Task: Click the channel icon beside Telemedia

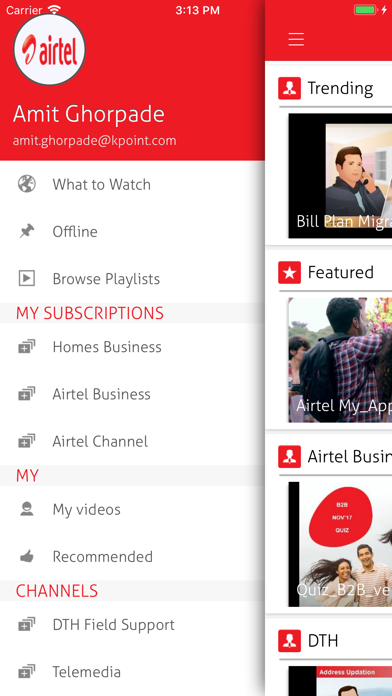Action: point(27,672)
